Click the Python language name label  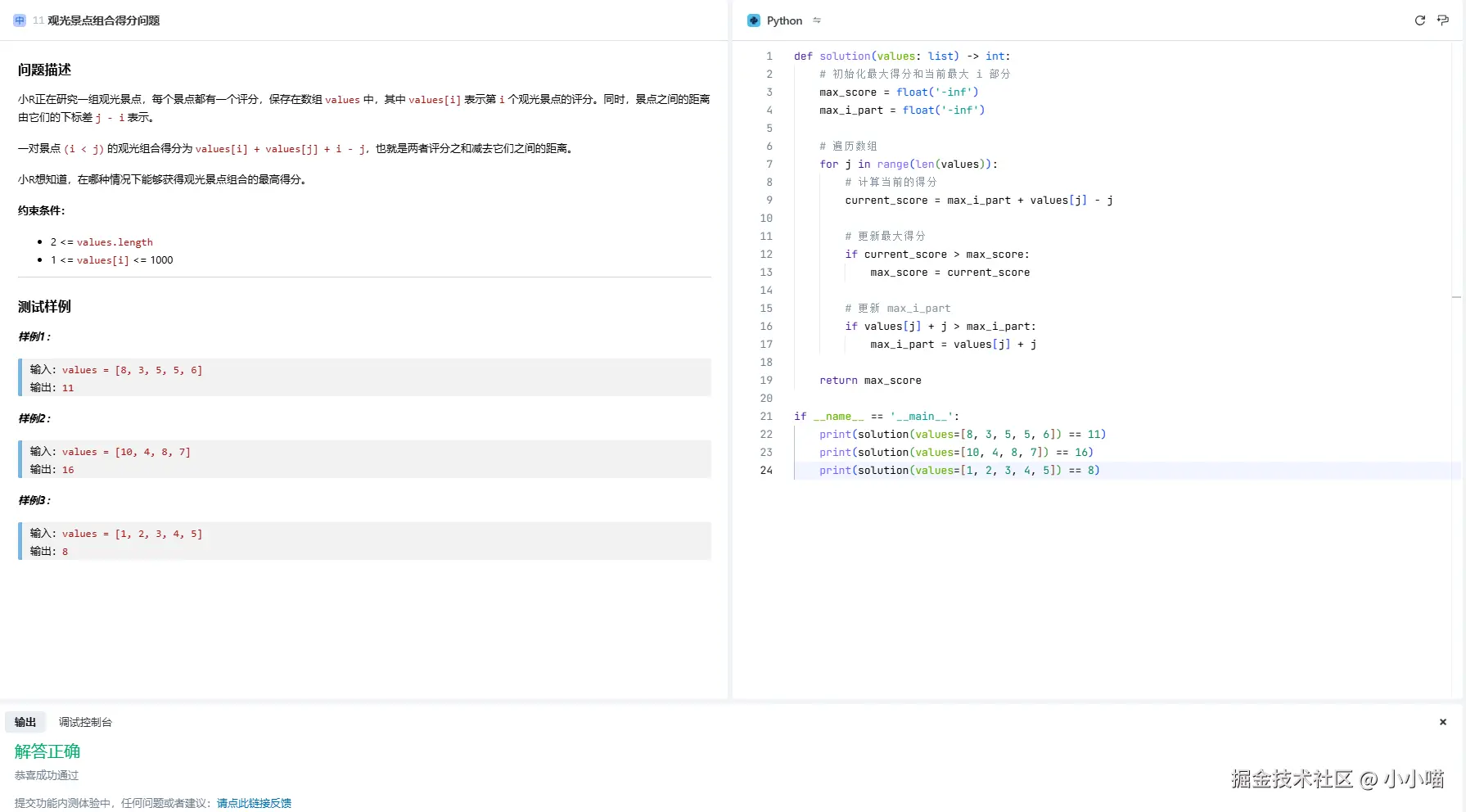click(784, 20)
